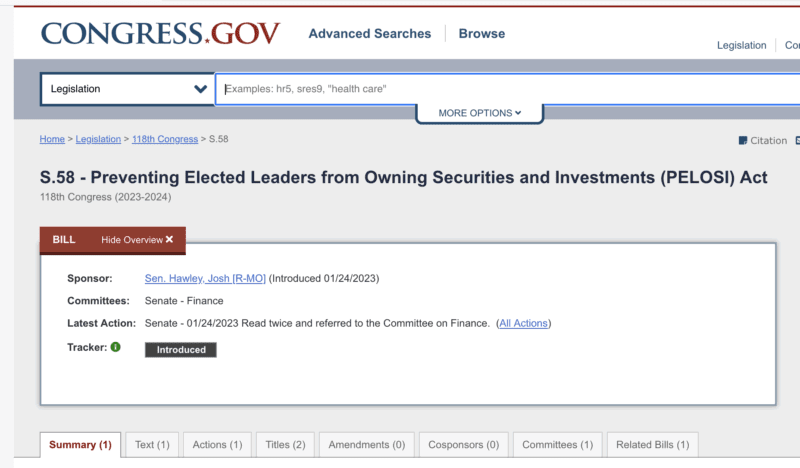Follow the Home breadcrumb link
This screenshot has width=800, height=468.
coord(52,139)
